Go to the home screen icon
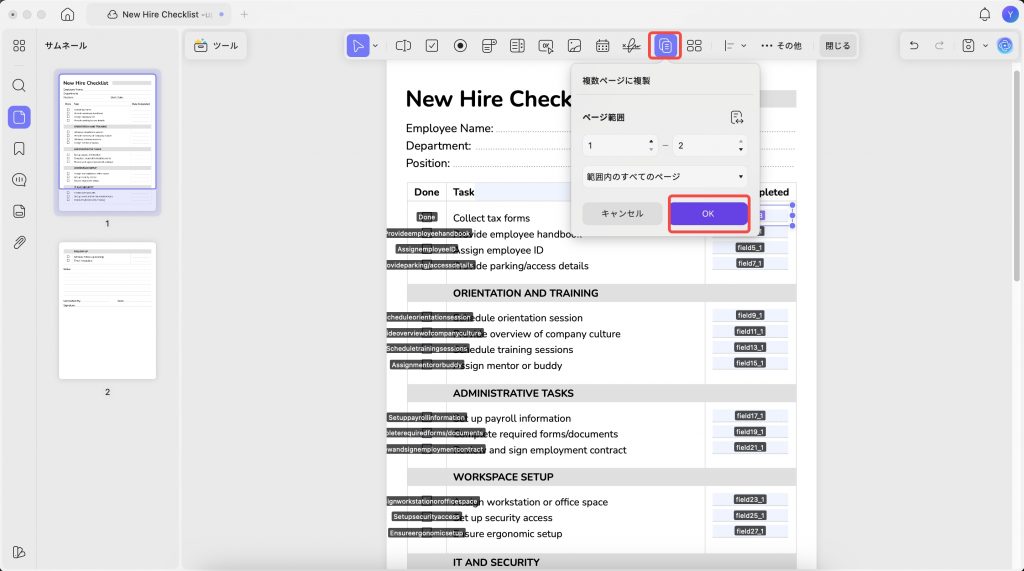 click(67, 14)
